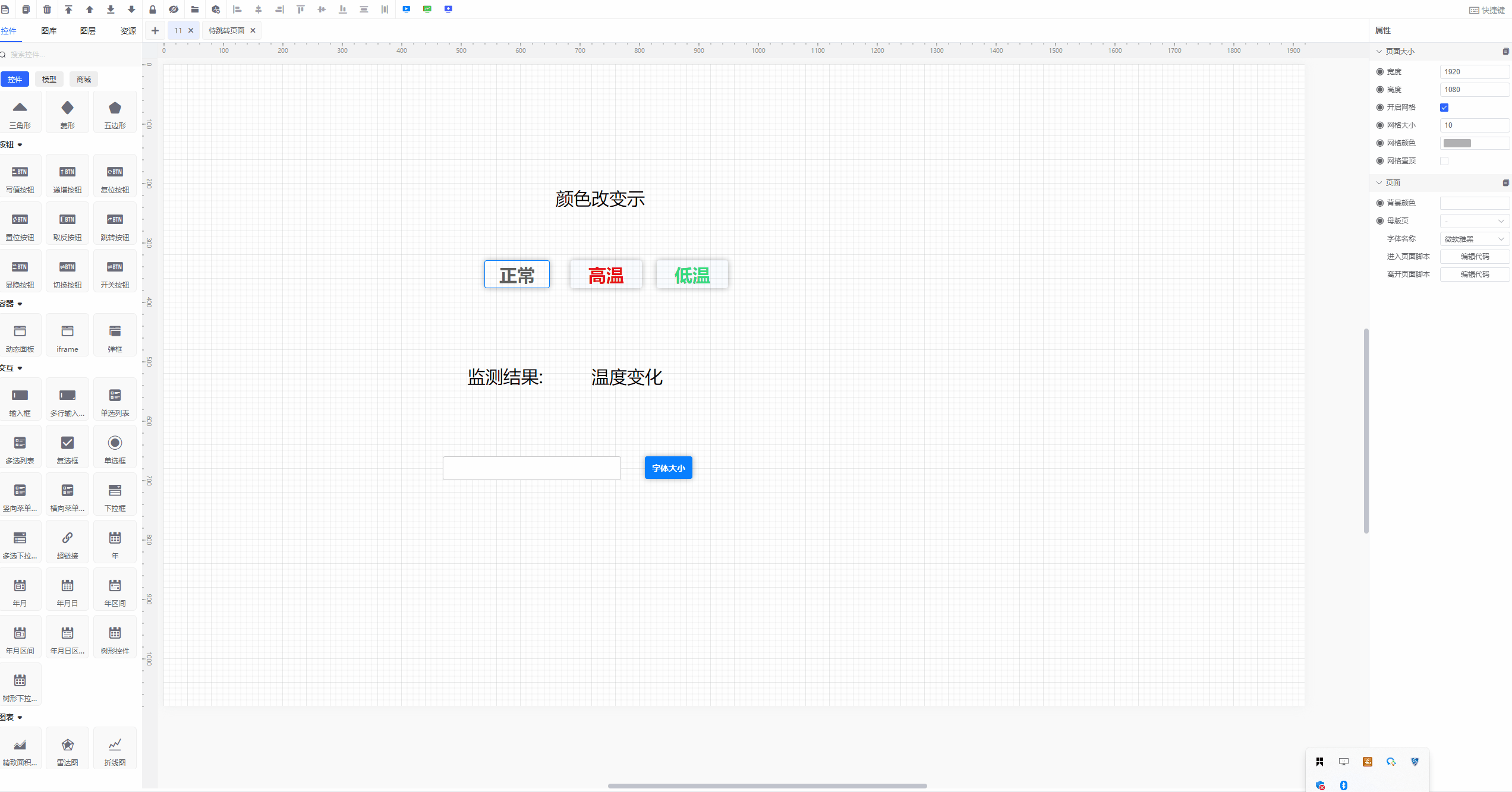Click the 字体大小 button on canvas
This screenshot has width=1512, height=792.
point(668,468)
